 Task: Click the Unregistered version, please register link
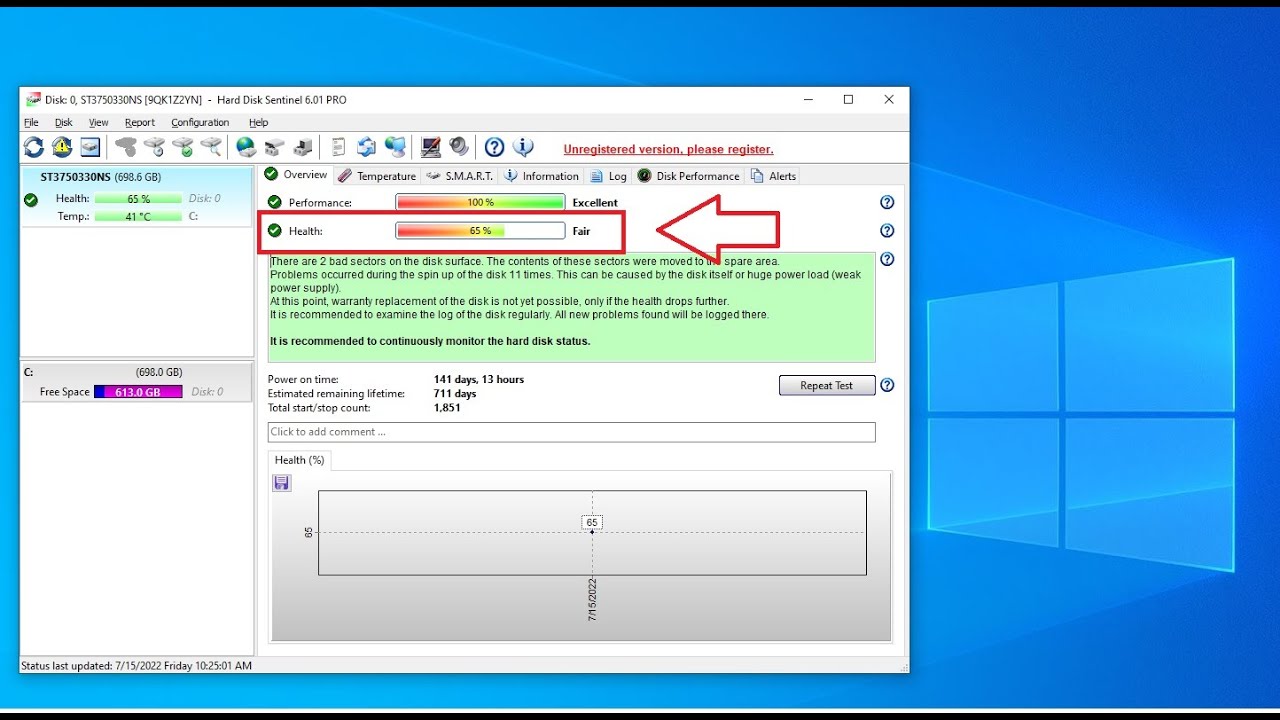(668, 149)
